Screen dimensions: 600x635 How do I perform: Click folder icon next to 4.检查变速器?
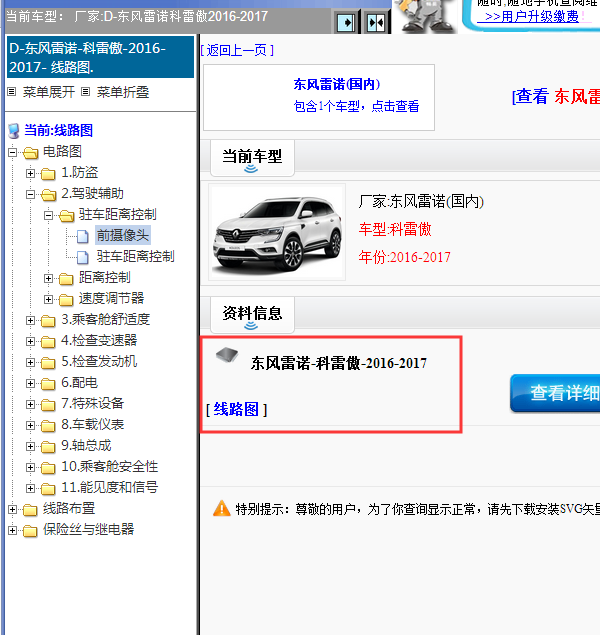click(48, 342)
